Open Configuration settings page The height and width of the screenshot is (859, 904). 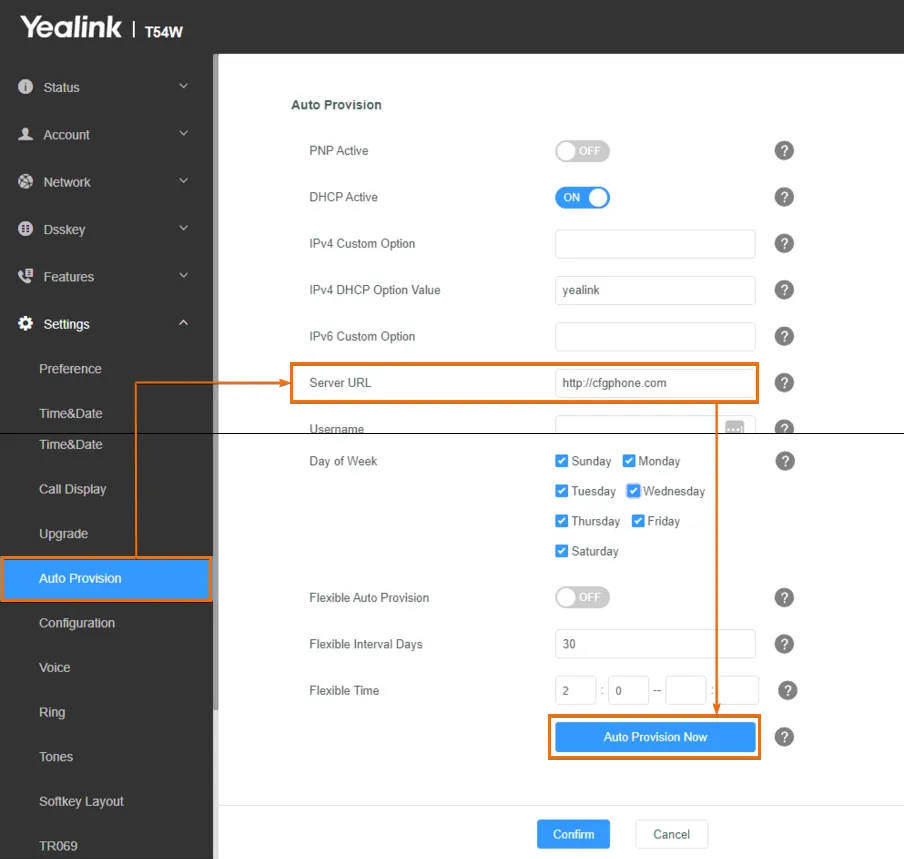77,623
